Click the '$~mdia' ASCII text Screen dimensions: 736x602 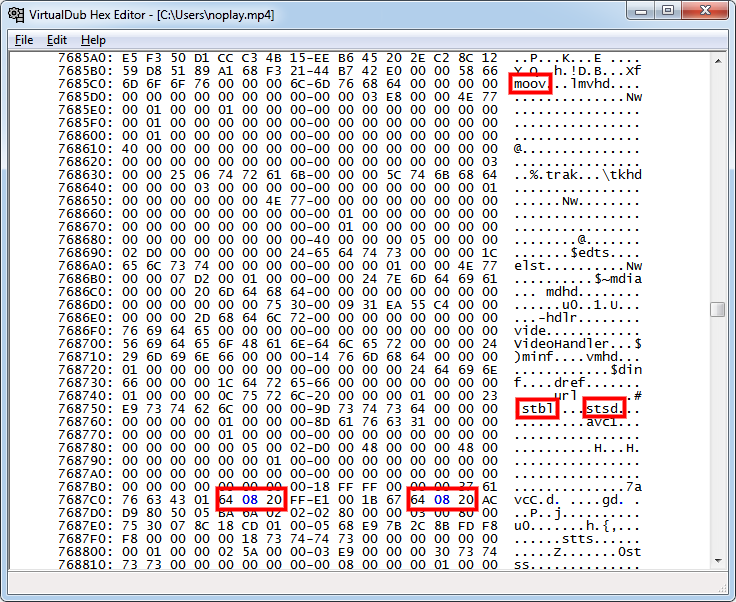pyautogui.click(x=618, y=279)
